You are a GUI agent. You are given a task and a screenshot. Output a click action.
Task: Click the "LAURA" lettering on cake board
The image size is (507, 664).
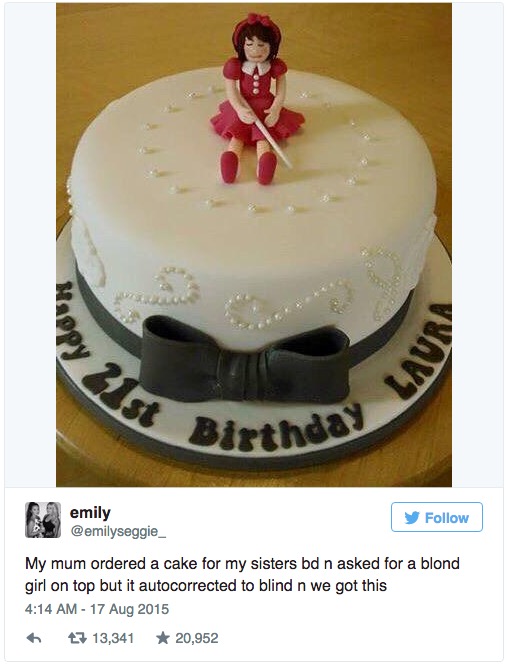tap(419, 351)
